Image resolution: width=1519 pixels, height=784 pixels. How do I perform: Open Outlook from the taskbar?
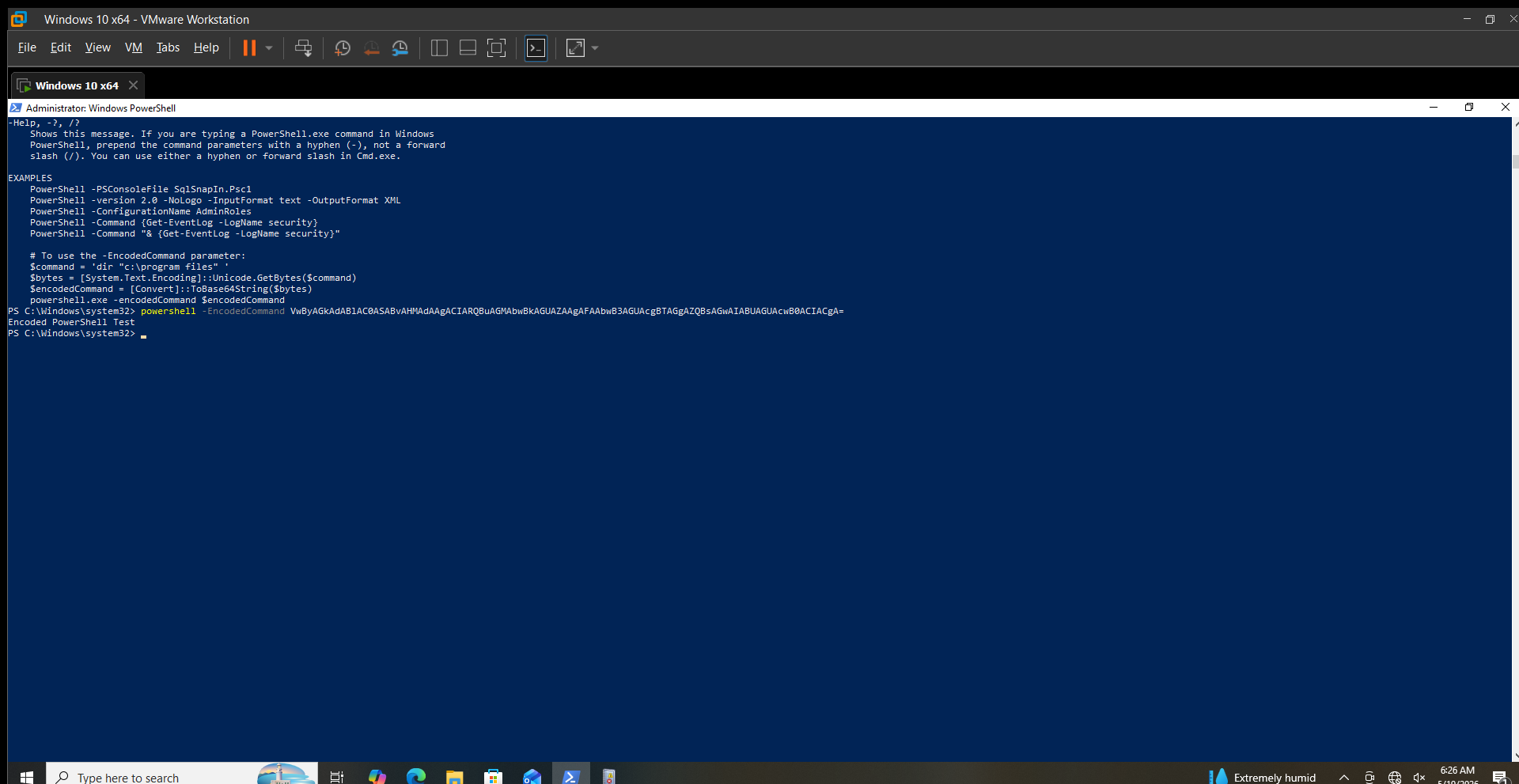tap(532, 777)
